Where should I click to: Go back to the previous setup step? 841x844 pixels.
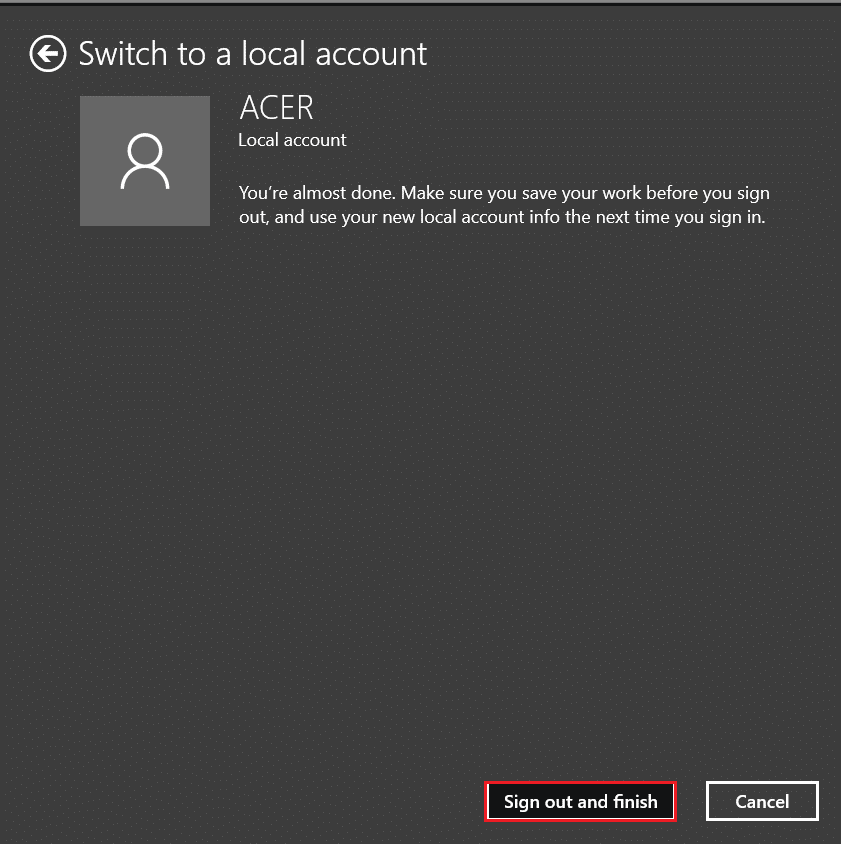point(48,54)
